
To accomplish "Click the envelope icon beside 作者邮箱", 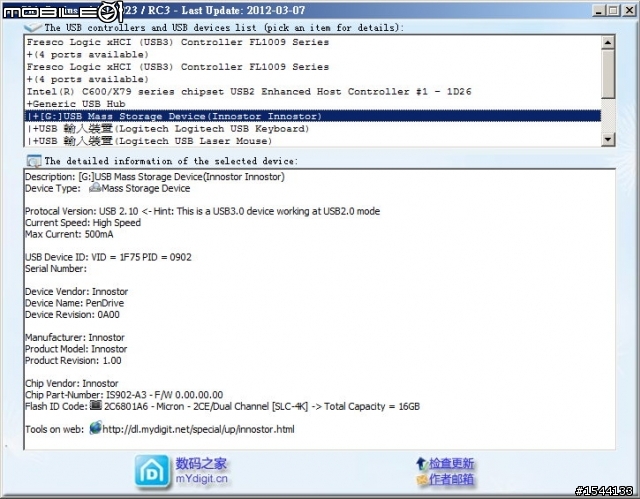I will (x=422, y=479).
